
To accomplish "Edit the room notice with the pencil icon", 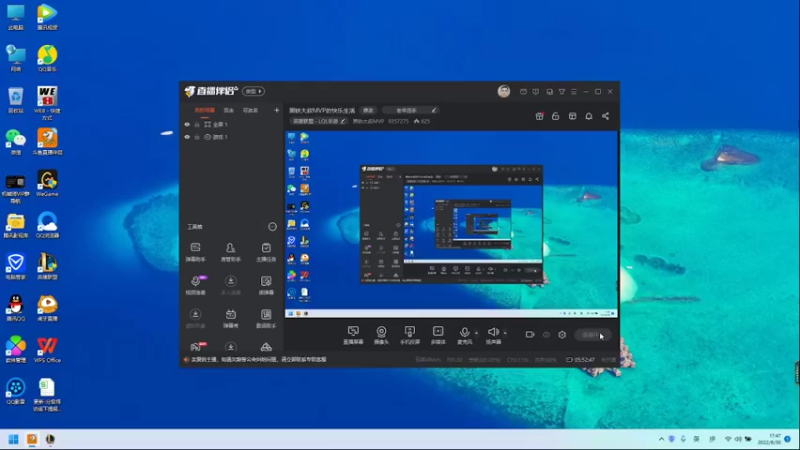I will point(434,110).
